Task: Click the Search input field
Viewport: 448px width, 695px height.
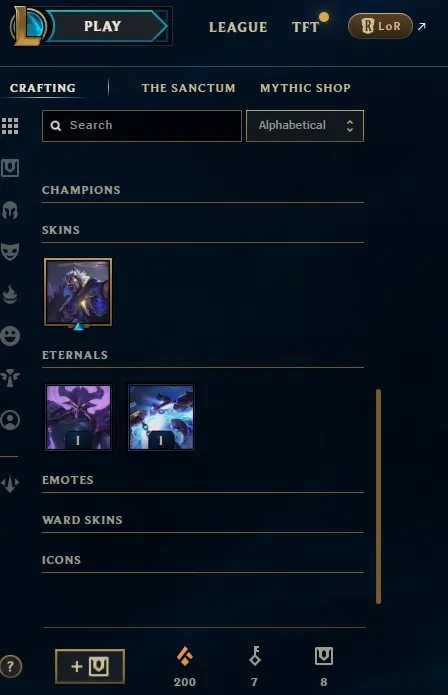Action: pyautogui.click(x=142, y=126)
